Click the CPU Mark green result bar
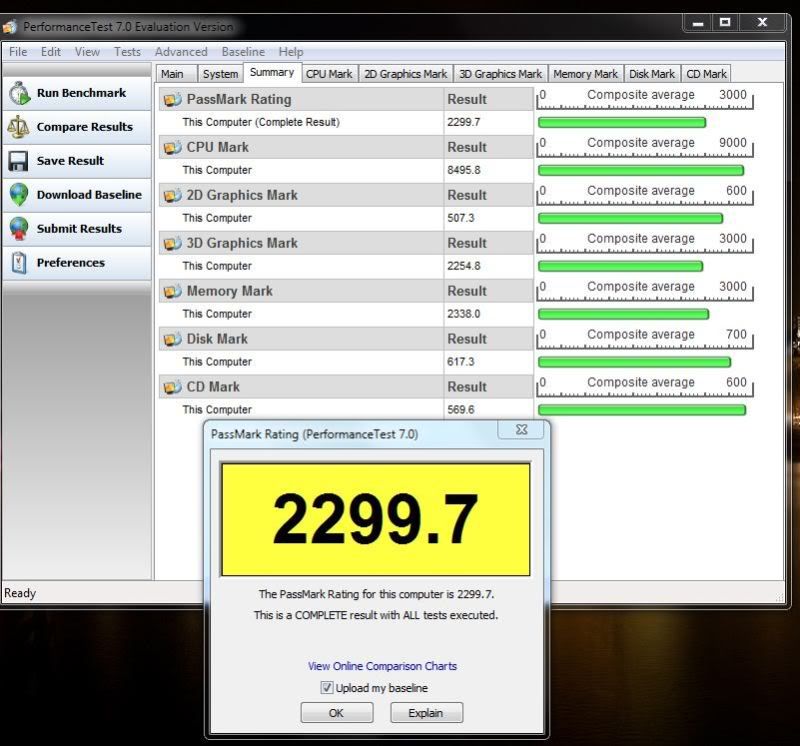This screenshot has height=746, width=800. 641,170
